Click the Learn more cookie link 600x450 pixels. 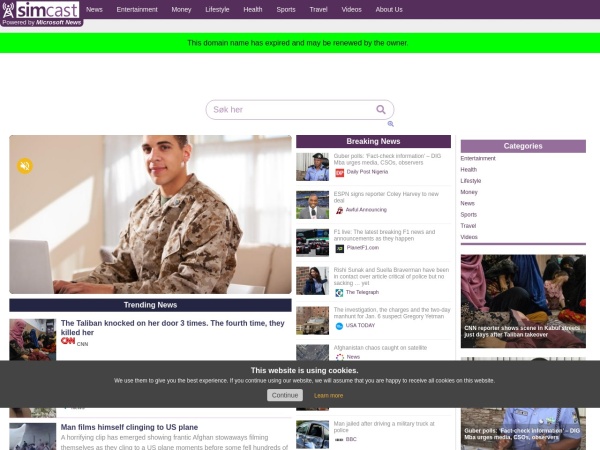(x=328, y=396)
